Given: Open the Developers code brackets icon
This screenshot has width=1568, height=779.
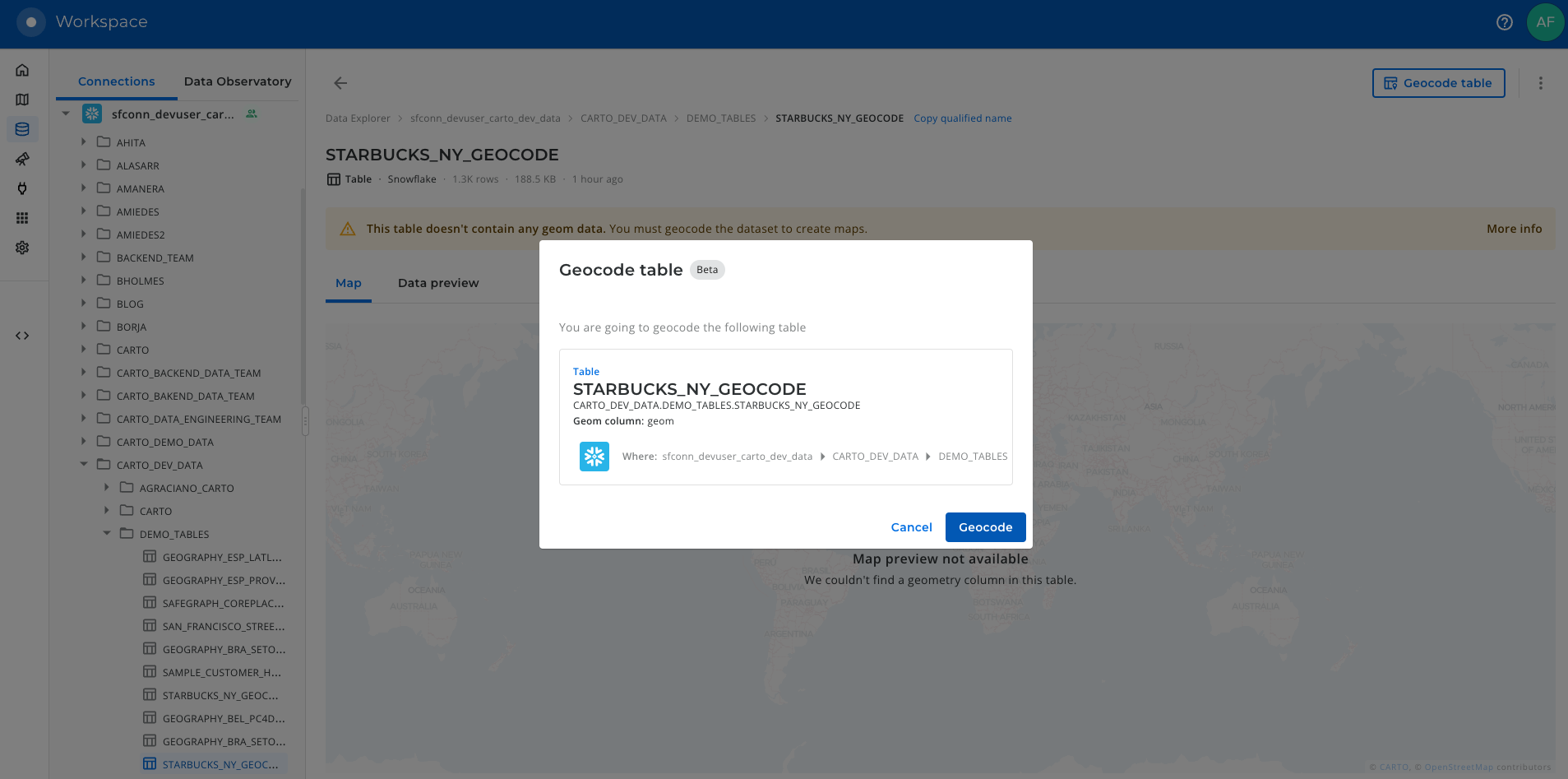Looking at the screenshot, I should 22,336.
